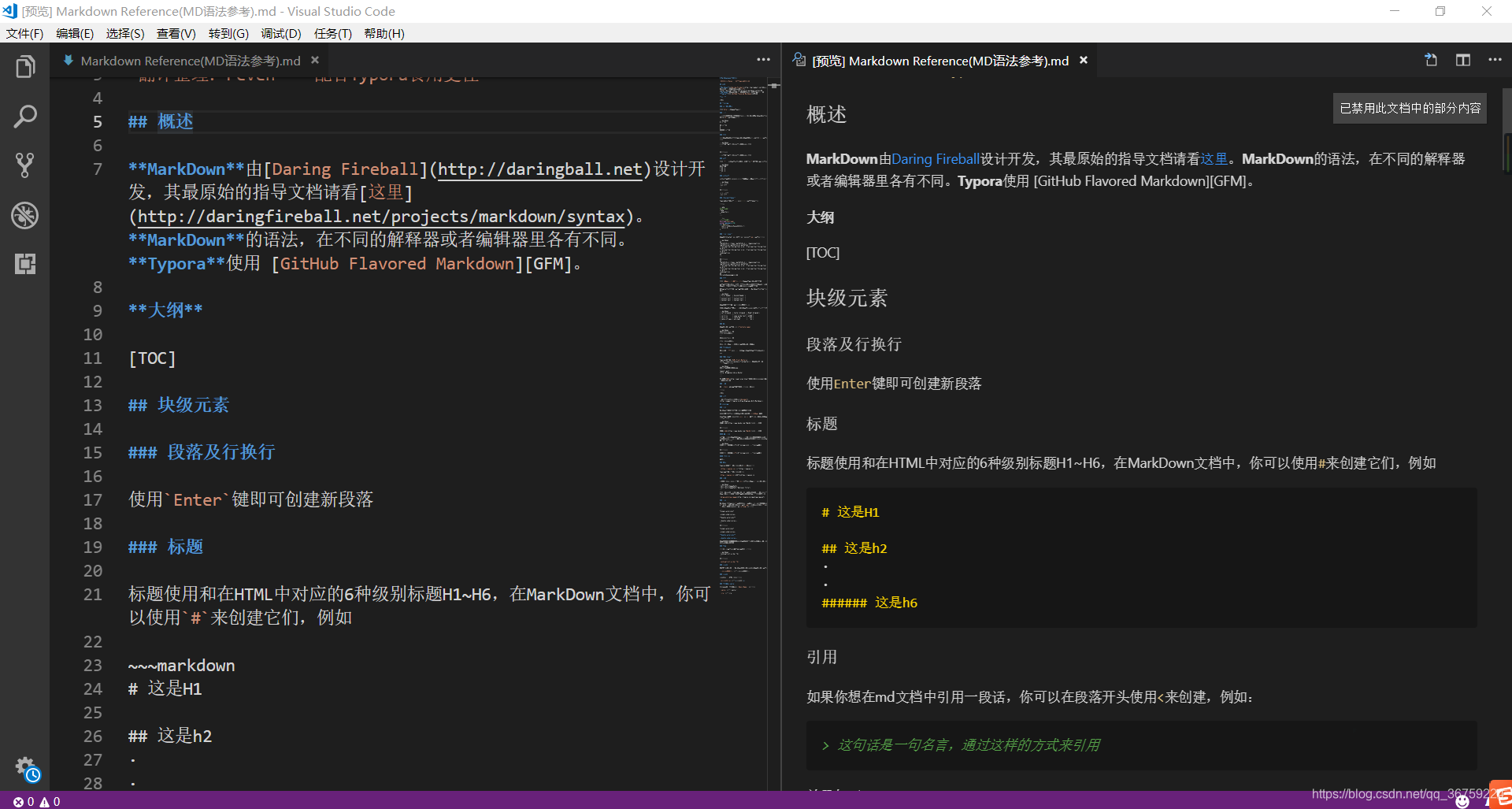The image size is (1512, 809).
Task: Click the '## 这是h2' line in editor
Action: coord(170,736)
